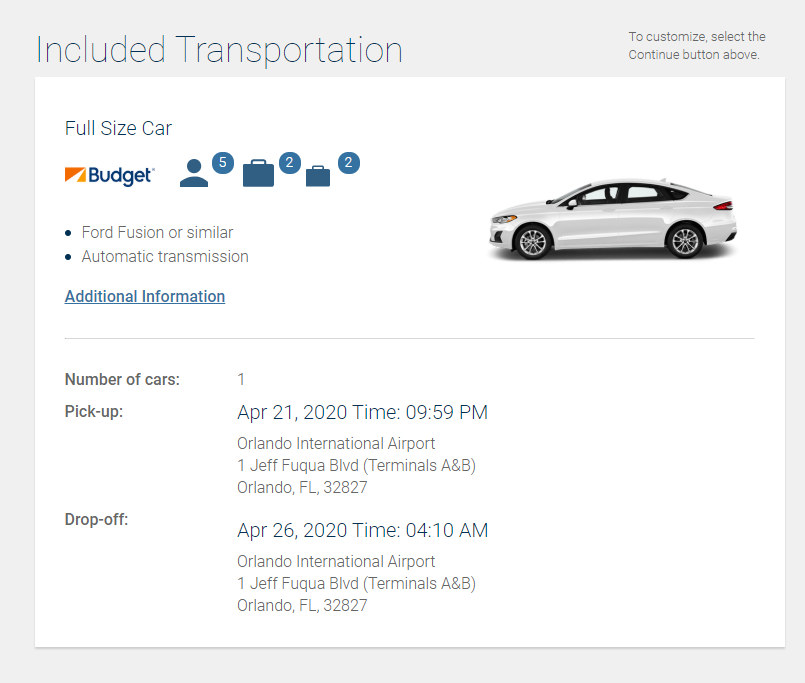Click the customize instruction note text
Screen dimensions: 805x683
coord(696,45)
